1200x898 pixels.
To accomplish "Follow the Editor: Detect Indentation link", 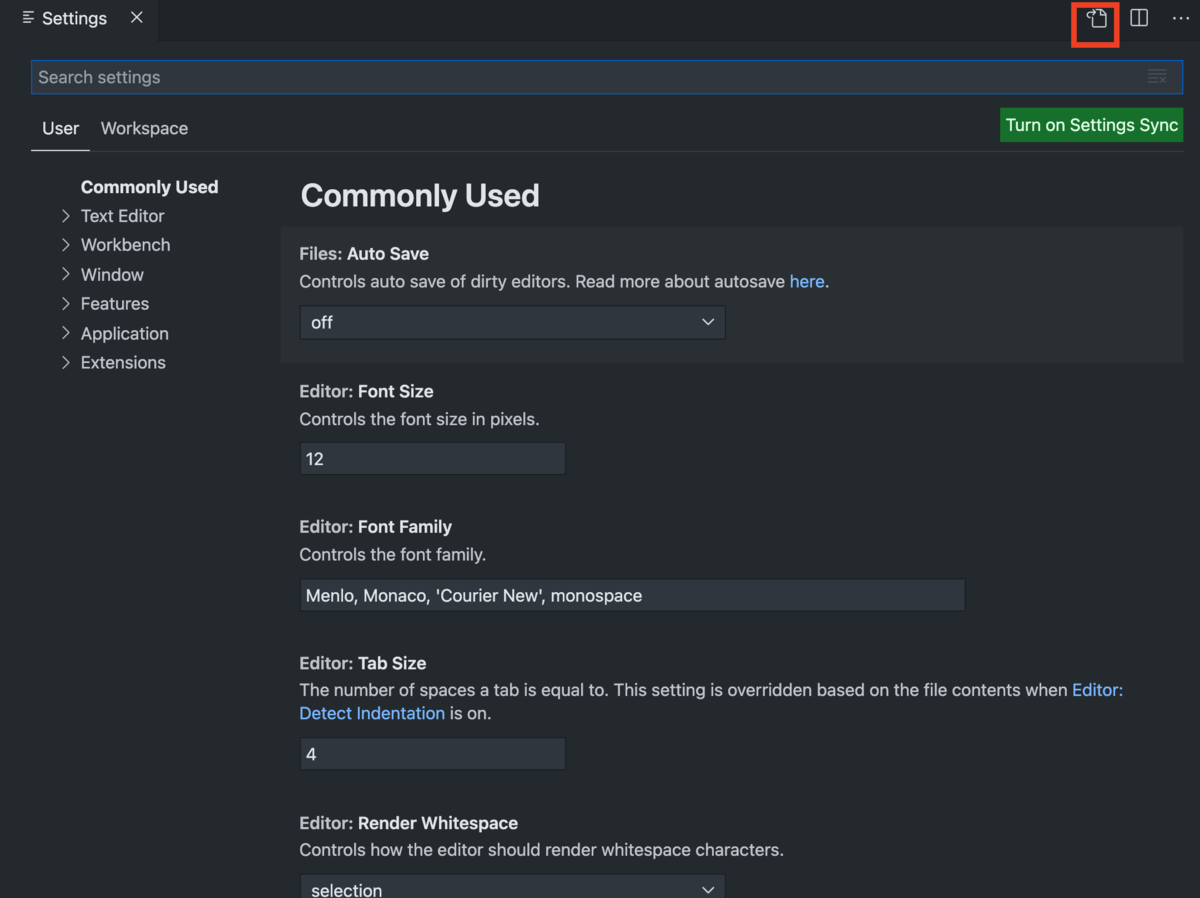I will pyautogui.click(x=372, y=713).
